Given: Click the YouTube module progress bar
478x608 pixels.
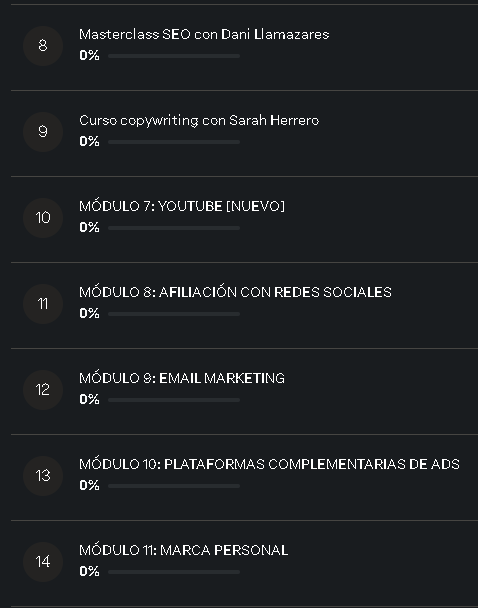Looking at the screenshot, I should pyautogui.click(x=174, y=228).
